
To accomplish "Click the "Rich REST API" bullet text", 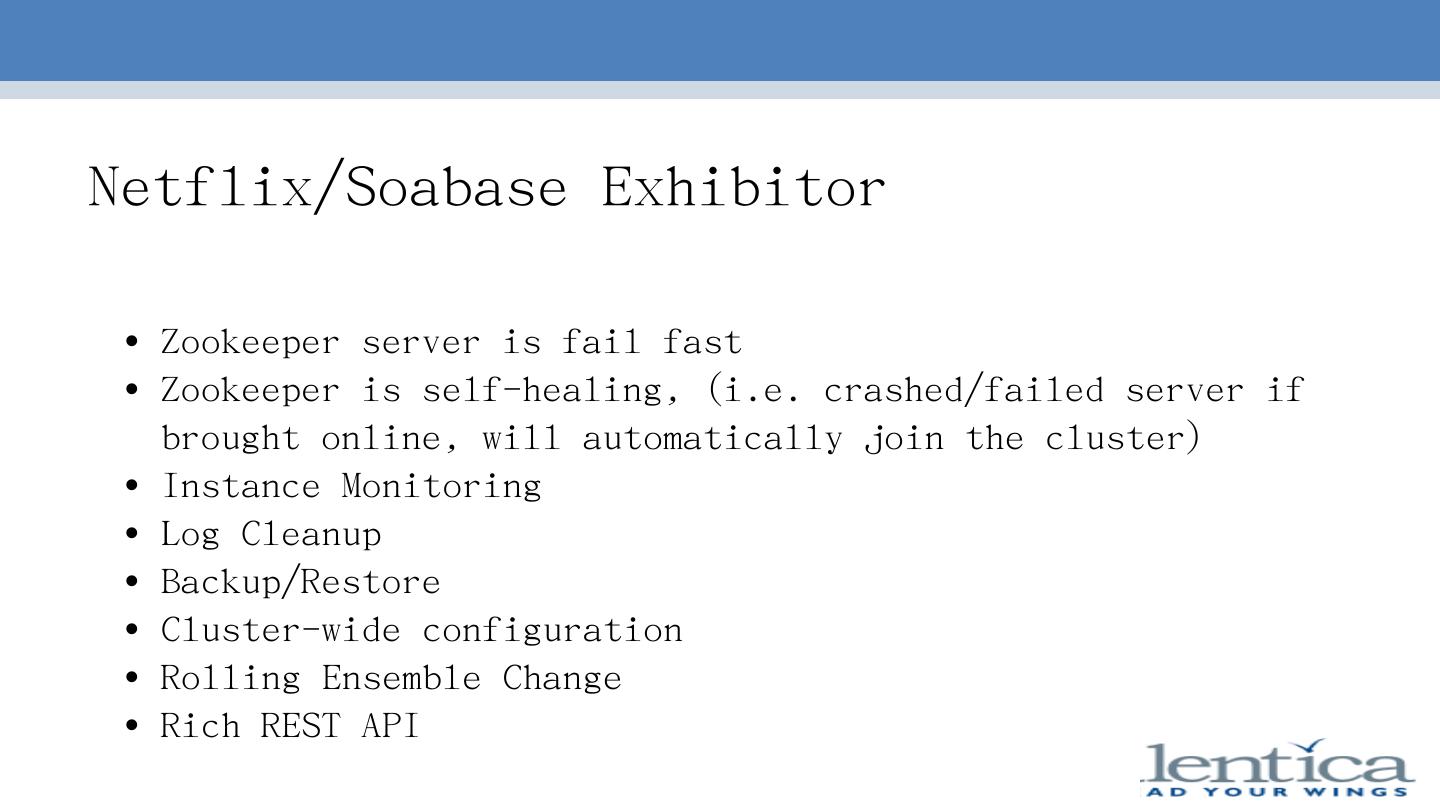I will tap(290, 726).
